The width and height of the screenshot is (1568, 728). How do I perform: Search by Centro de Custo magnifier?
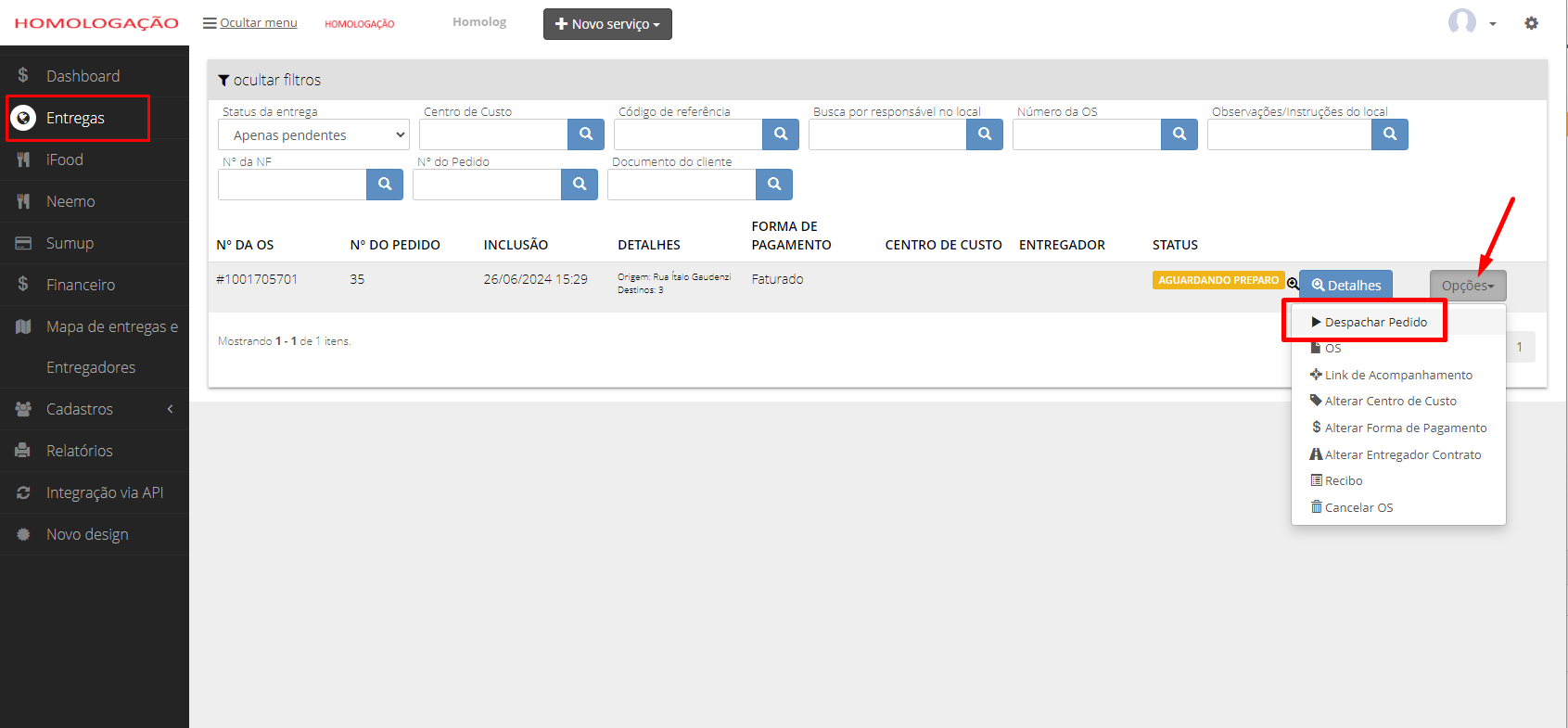coord(586,134)
